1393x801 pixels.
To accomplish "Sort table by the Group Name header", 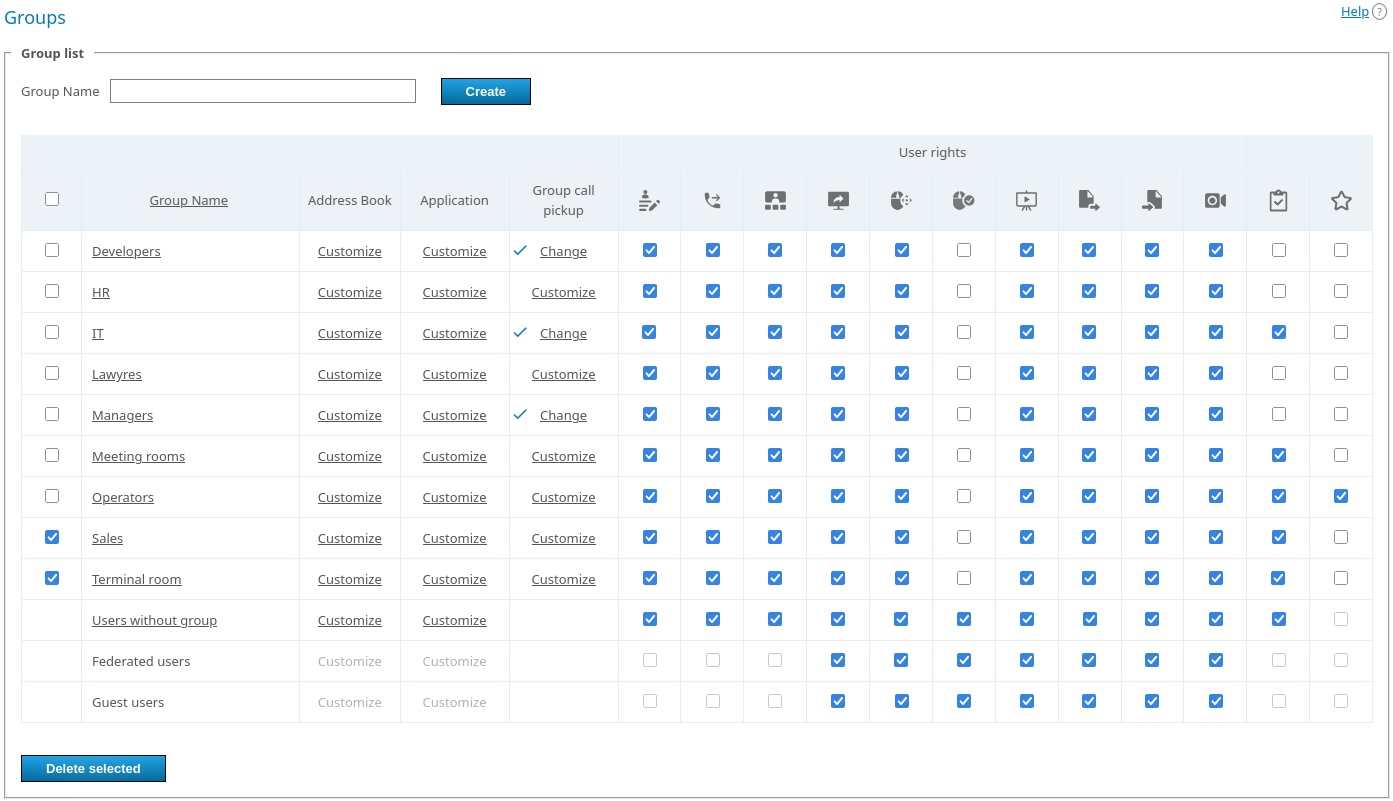I will [x=189, y=201].
